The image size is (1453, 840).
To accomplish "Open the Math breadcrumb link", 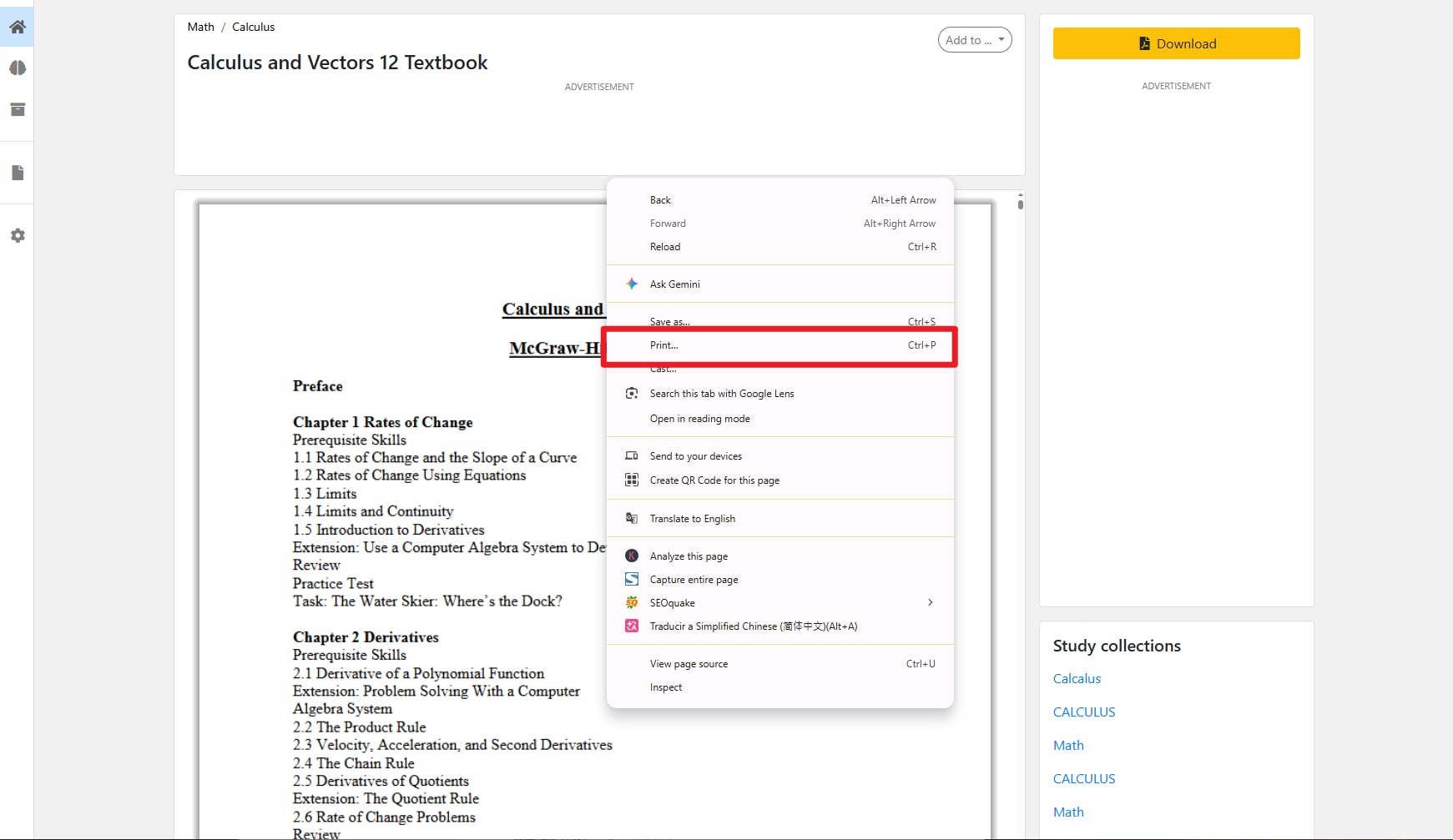I will 200,27.
